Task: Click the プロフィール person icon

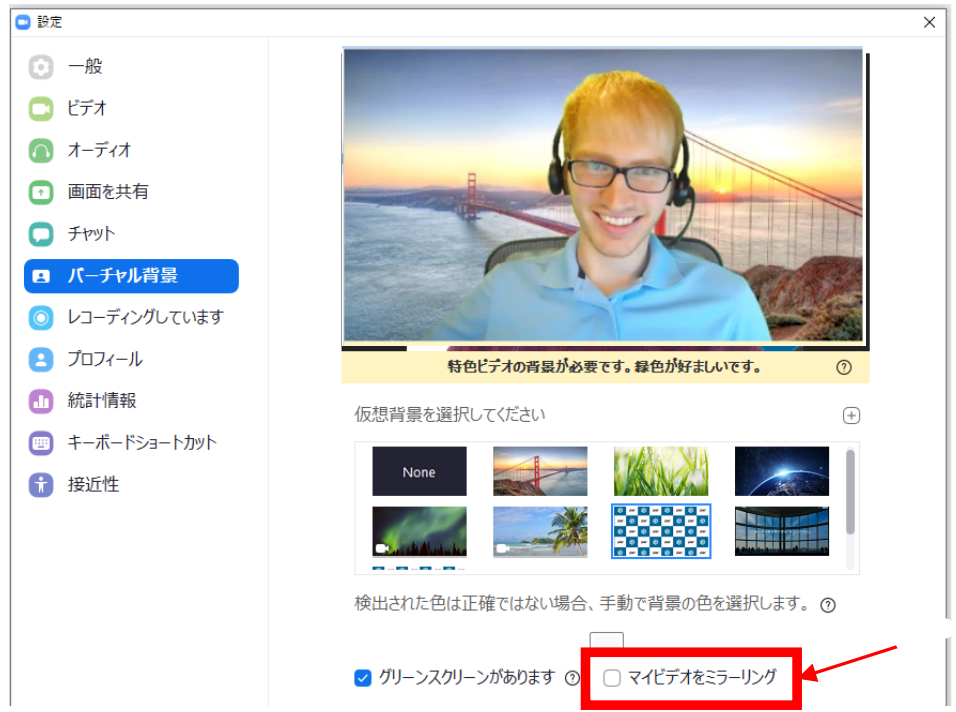Action: [x=41, y=359]
